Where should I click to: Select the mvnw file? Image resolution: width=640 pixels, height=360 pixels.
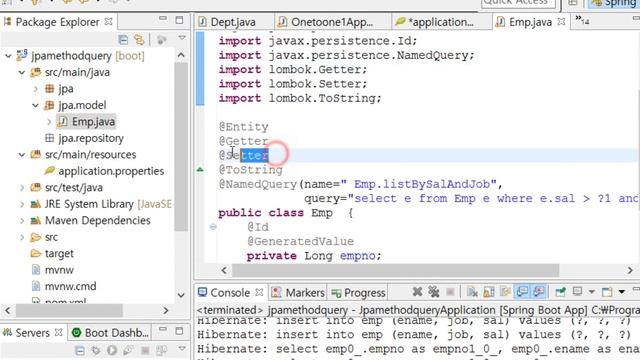(59, 270)
